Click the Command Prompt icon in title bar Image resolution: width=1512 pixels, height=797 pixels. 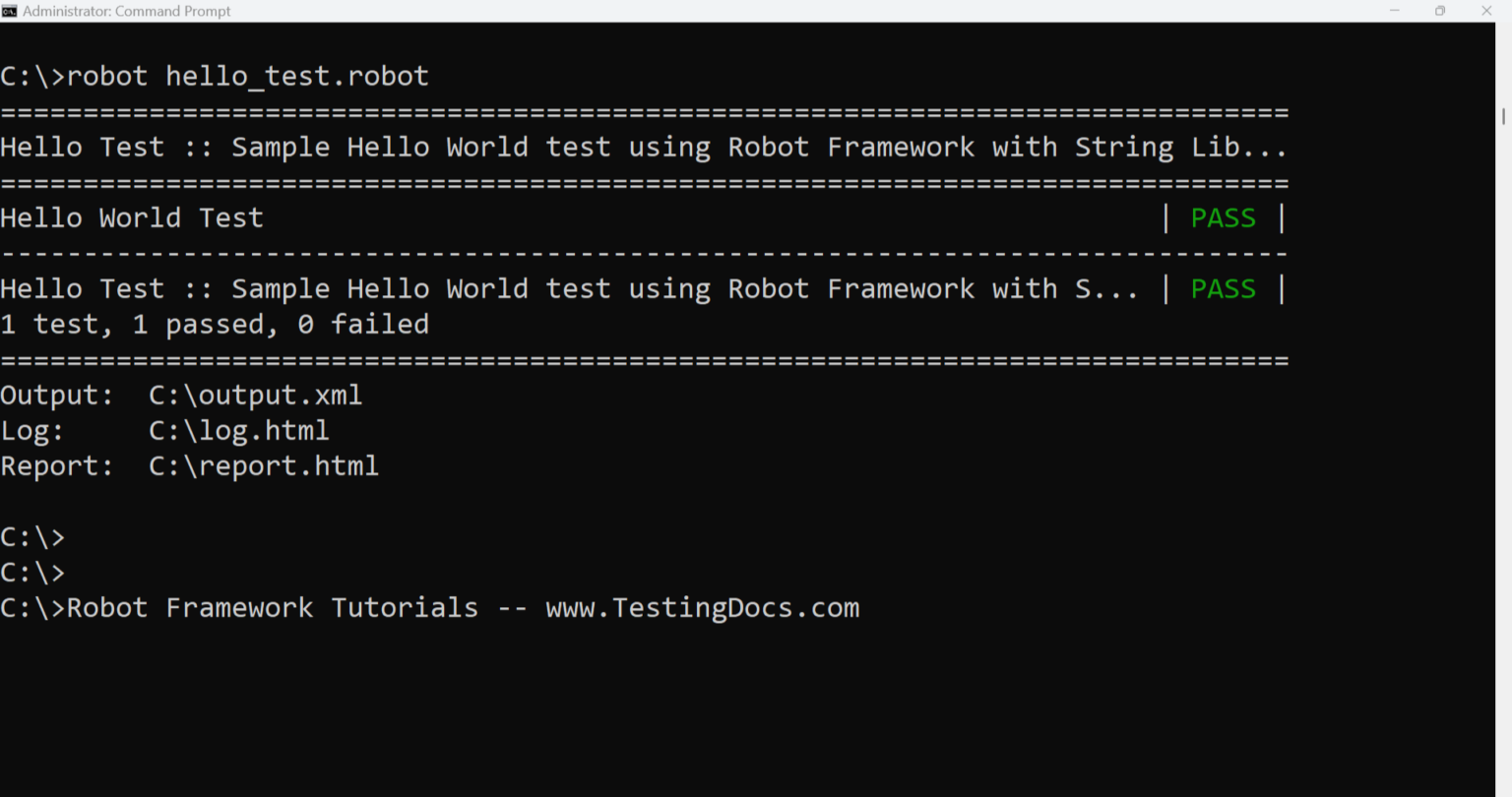coord(11,11)
